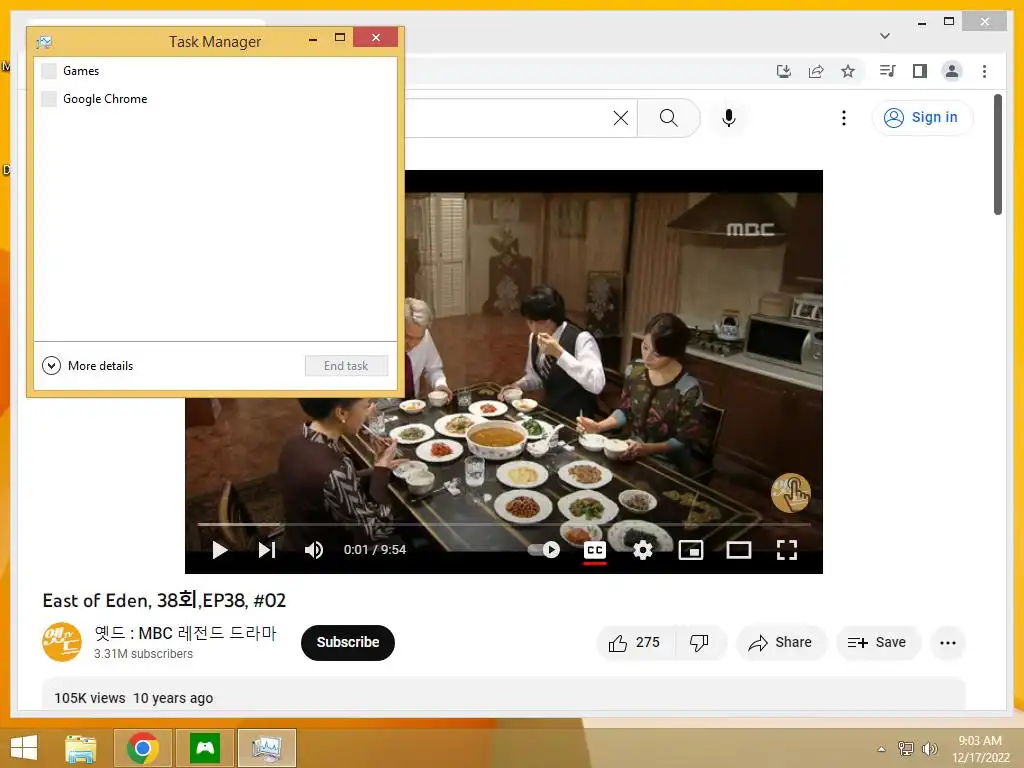This screenshot has width=1024, height=768.
Task: Save video to playlist
Action: (x=877, y=643)
